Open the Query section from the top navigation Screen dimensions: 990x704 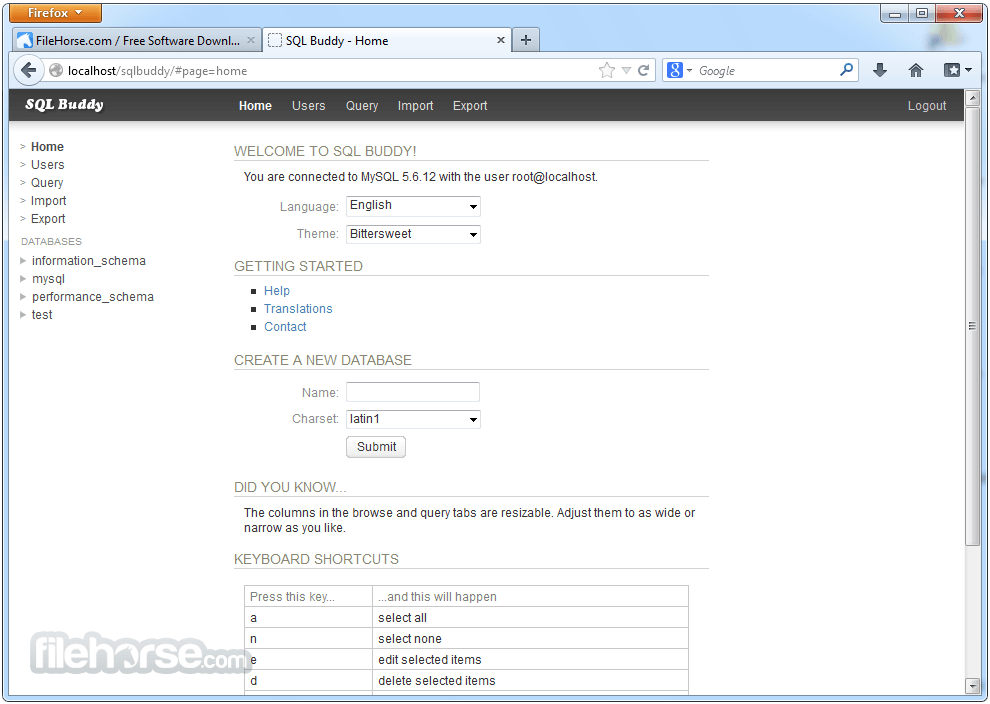[361, 105]
